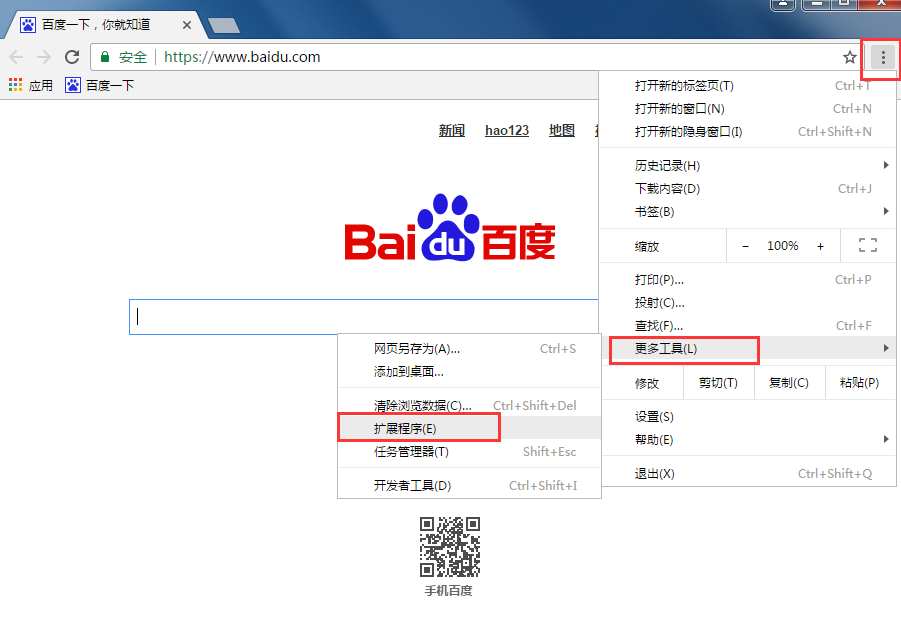This screenshot has width=901, height=618.
Task: Click the bookmark star in the address bar
Action: tap(849, 57)
